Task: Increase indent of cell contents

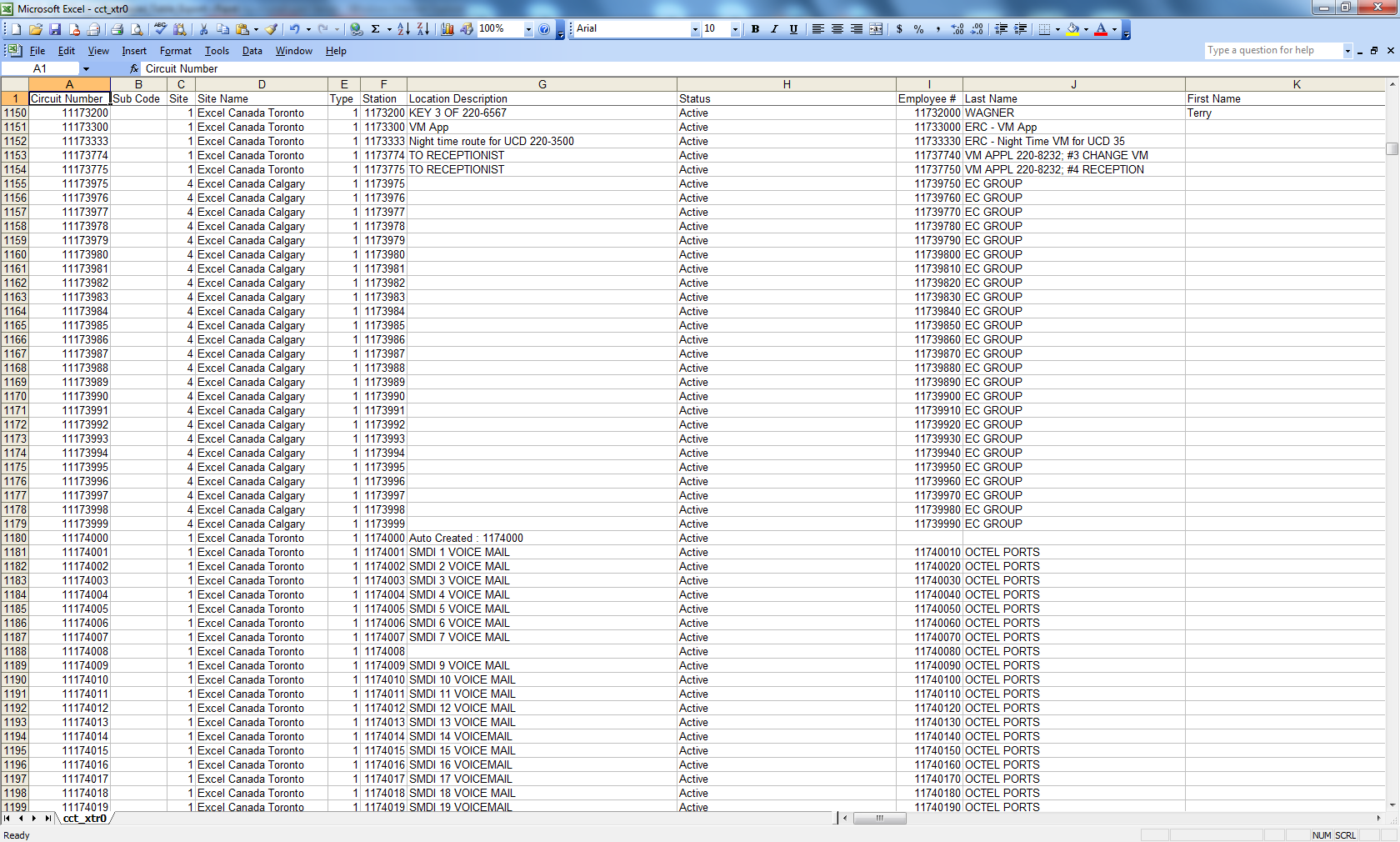Action: click(1020, 29)
